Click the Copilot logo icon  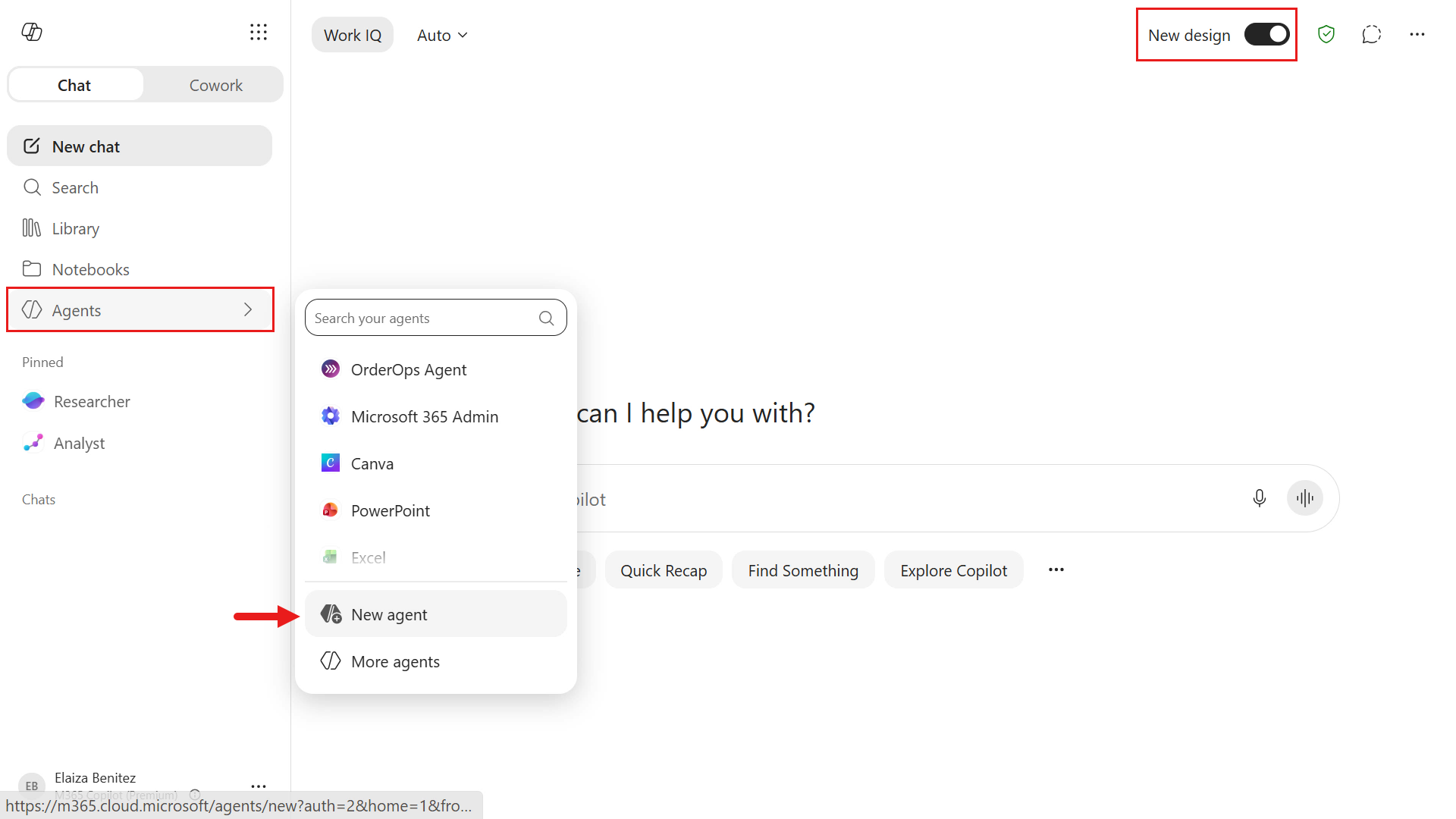click(32, 32)
